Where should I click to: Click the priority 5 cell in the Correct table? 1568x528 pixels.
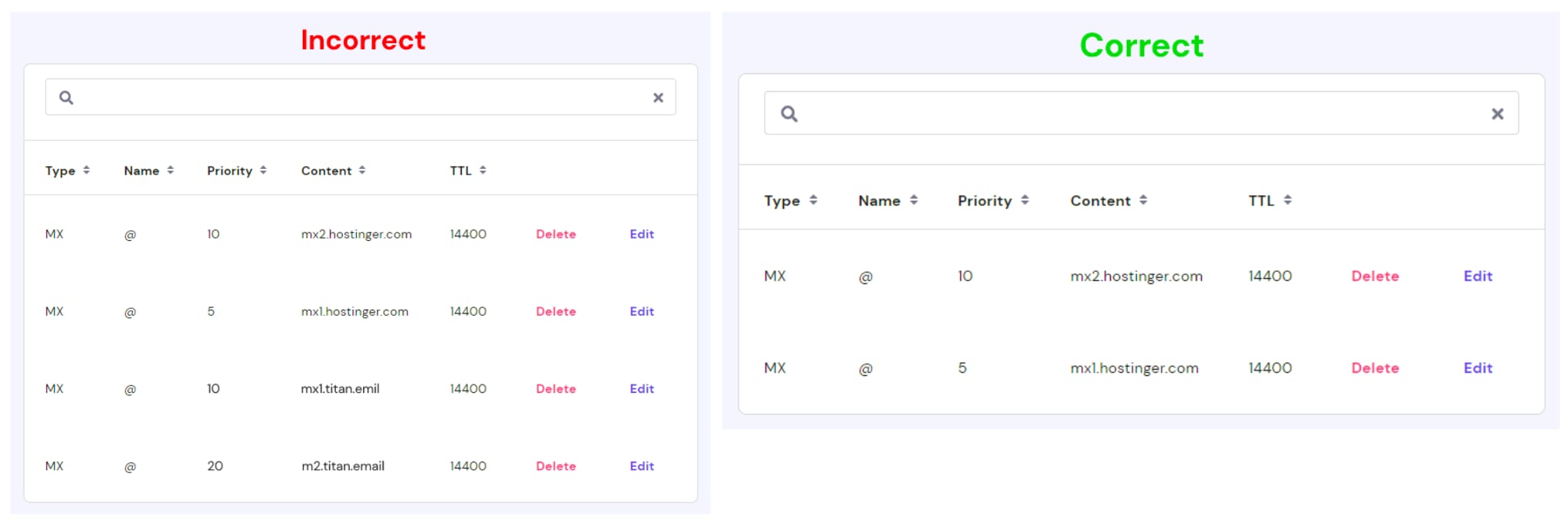tap(962, 367)
